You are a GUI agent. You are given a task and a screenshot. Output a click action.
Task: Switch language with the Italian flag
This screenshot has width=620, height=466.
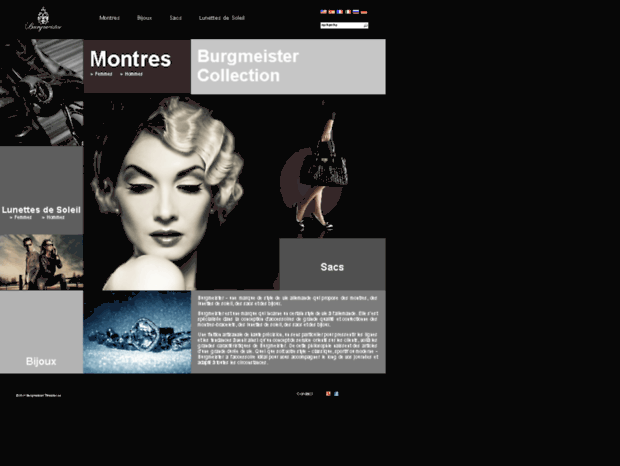pyautogui.click(x=348, y=12)
